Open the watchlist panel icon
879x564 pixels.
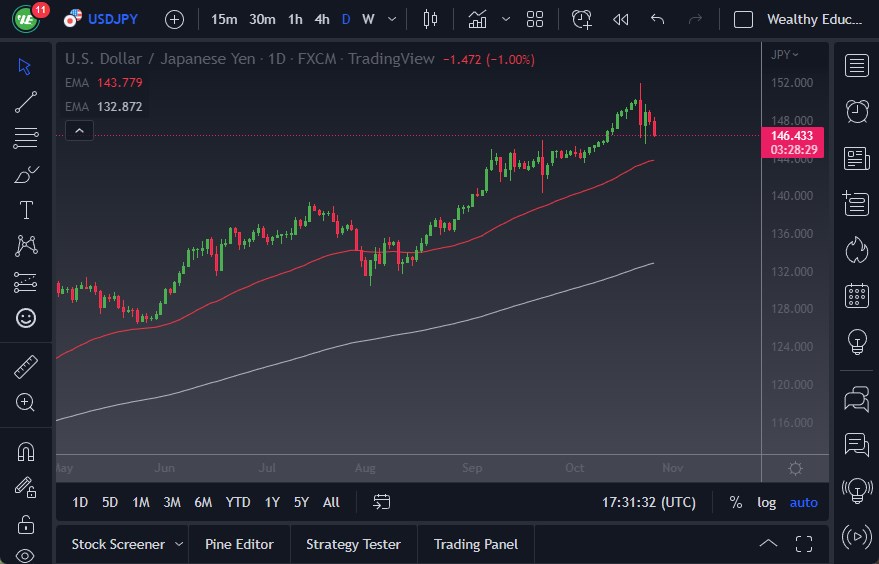(x=856, y=66)
